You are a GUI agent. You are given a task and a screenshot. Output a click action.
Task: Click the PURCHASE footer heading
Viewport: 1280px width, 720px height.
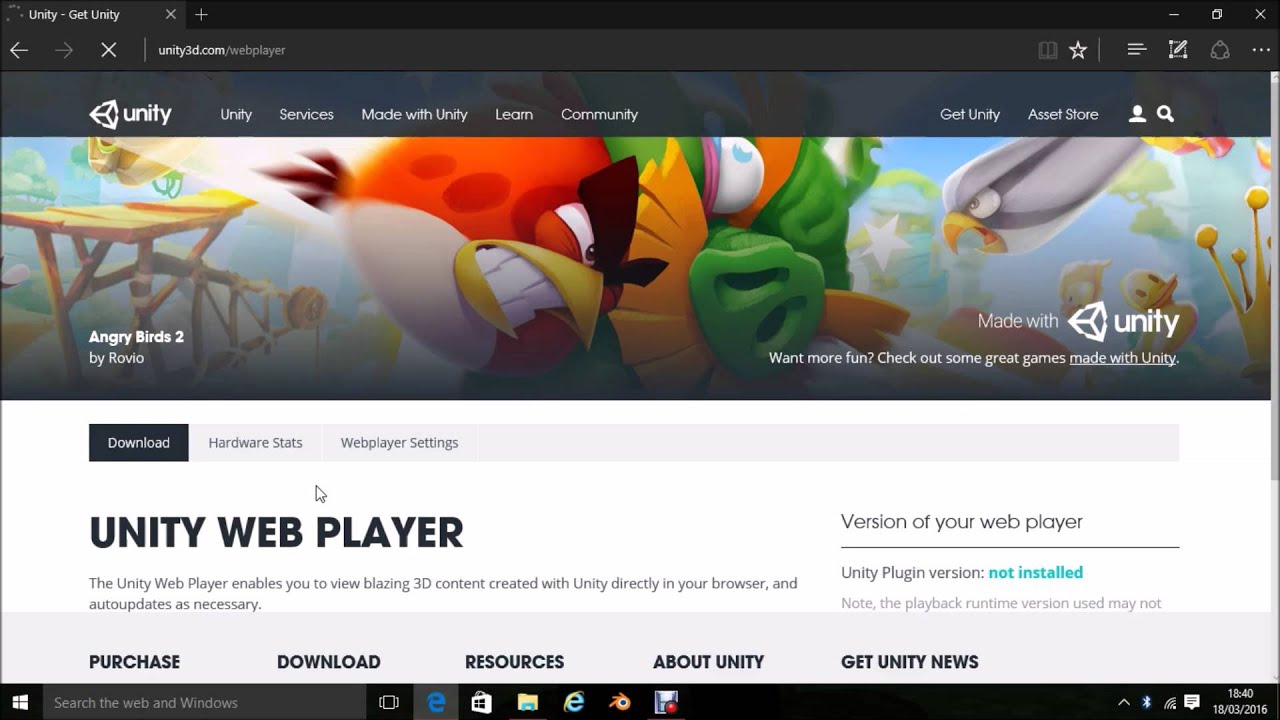[x=134, y=662]
